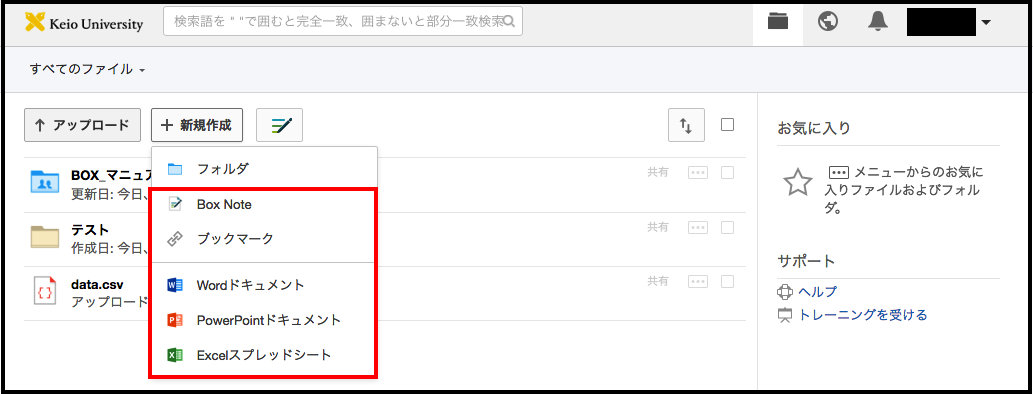Check the data.csv row checkbox

(727, 281)
